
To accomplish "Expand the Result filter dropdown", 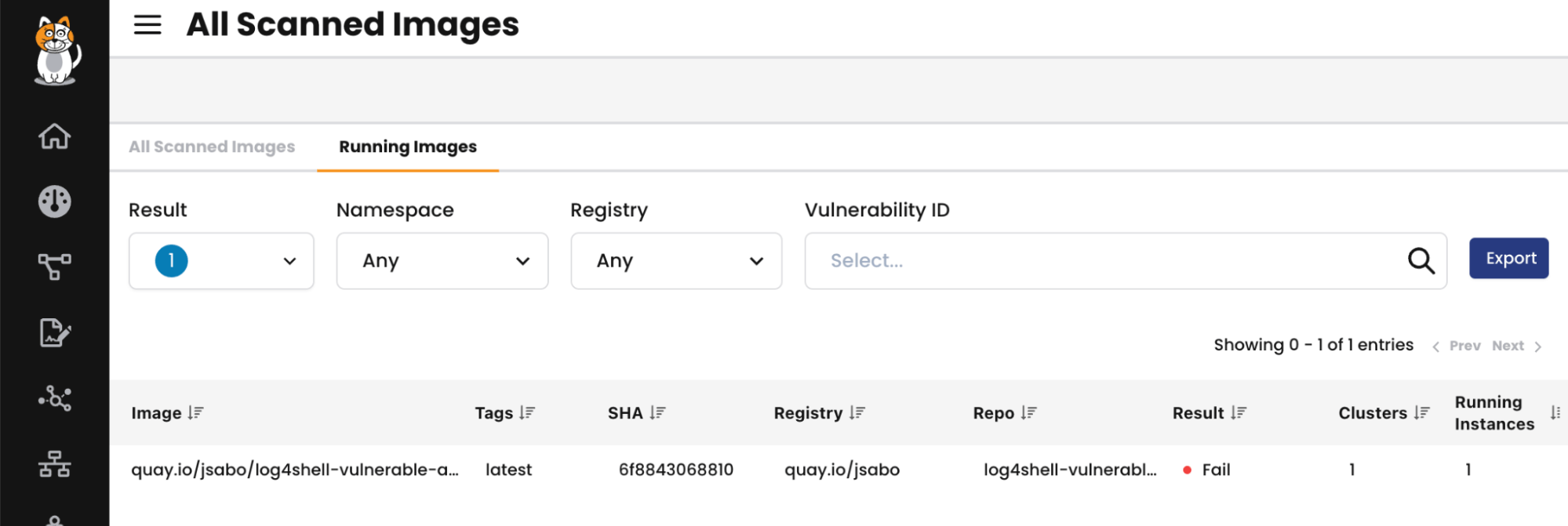I will point(221,261).
